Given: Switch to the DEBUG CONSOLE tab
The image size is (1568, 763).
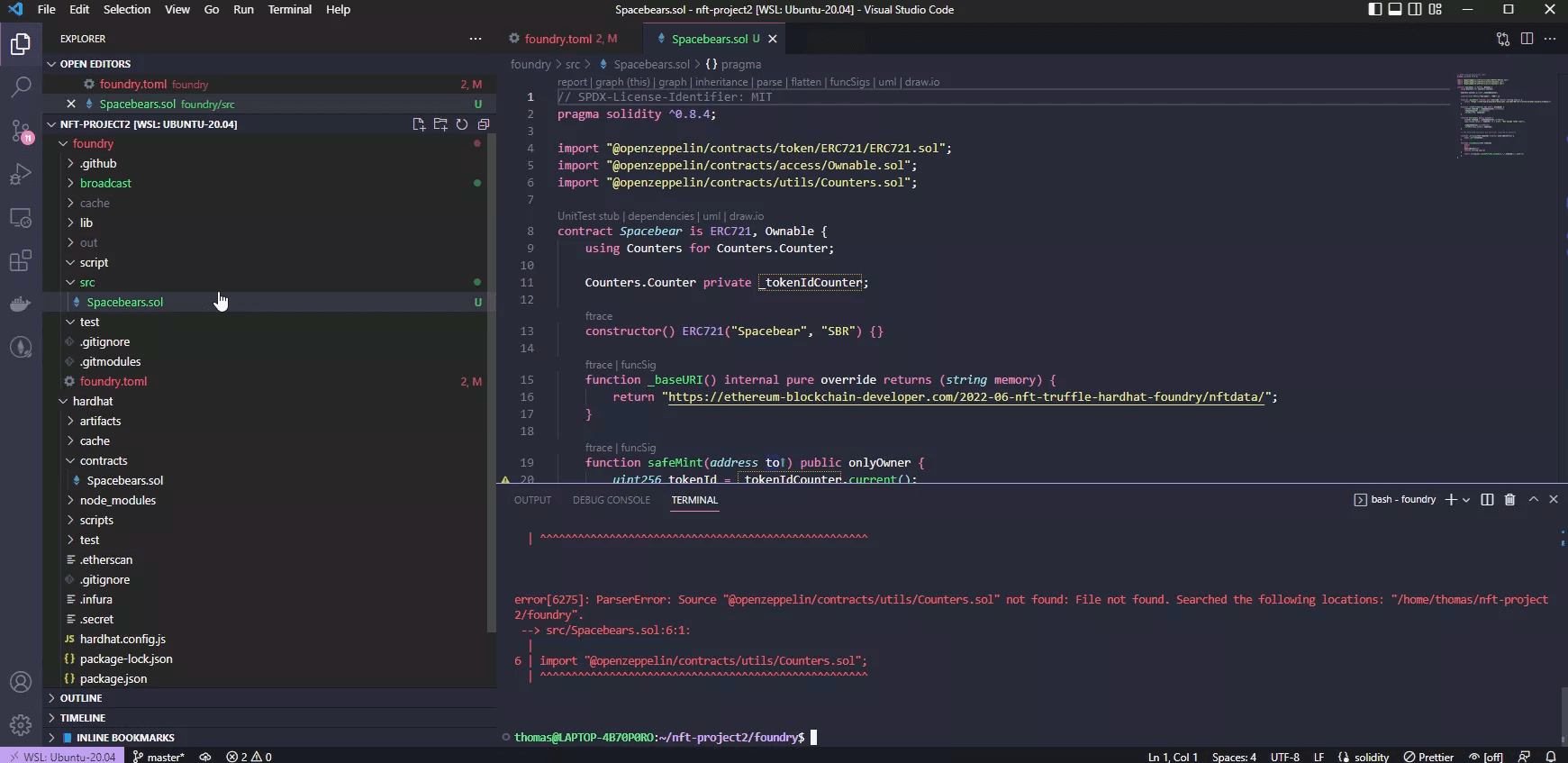Looking at the screenshot, I should click(612, 500).
